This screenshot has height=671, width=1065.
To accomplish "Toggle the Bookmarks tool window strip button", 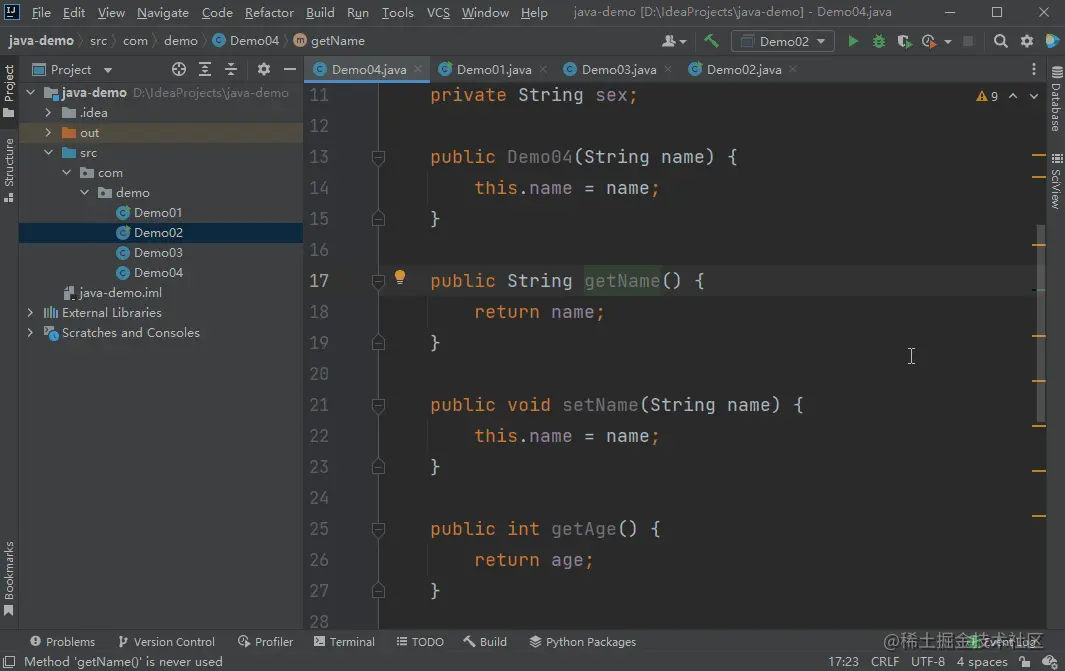I will [x=9, y=579].
